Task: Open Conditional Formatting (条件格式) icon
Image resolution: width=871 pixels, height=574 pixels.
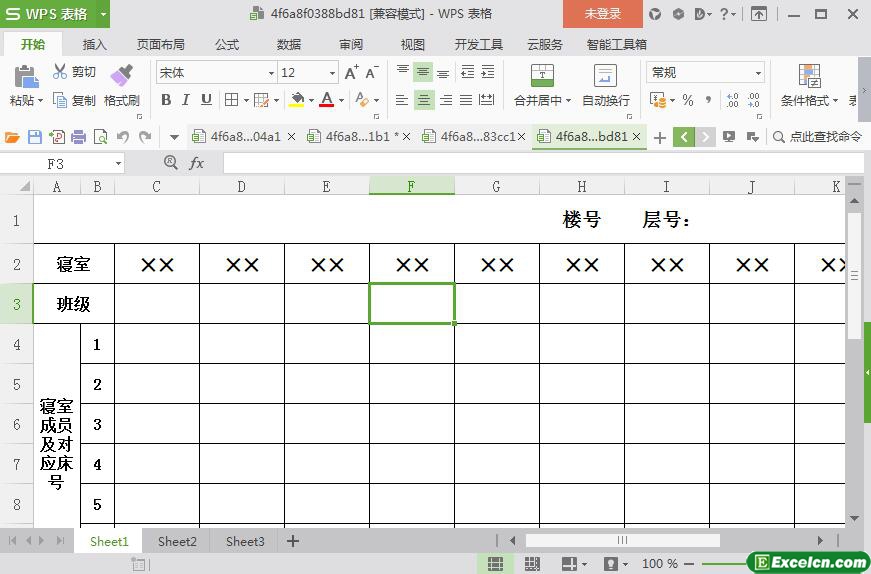Action: tap(809, 76)
